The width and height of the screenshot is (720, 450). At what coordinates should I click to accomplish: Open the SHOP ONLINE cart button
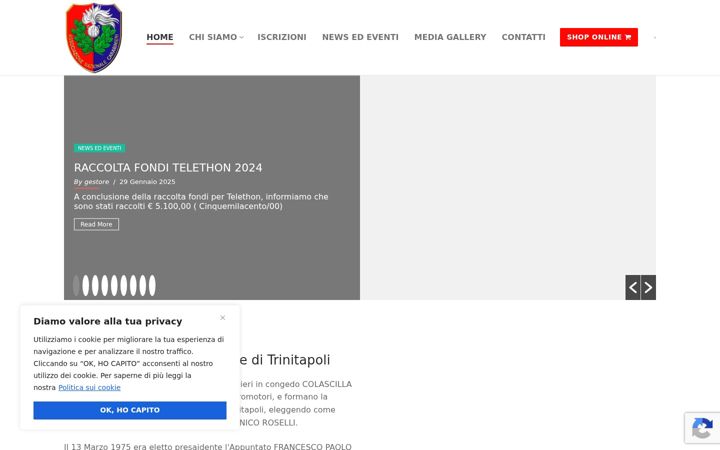599,37
